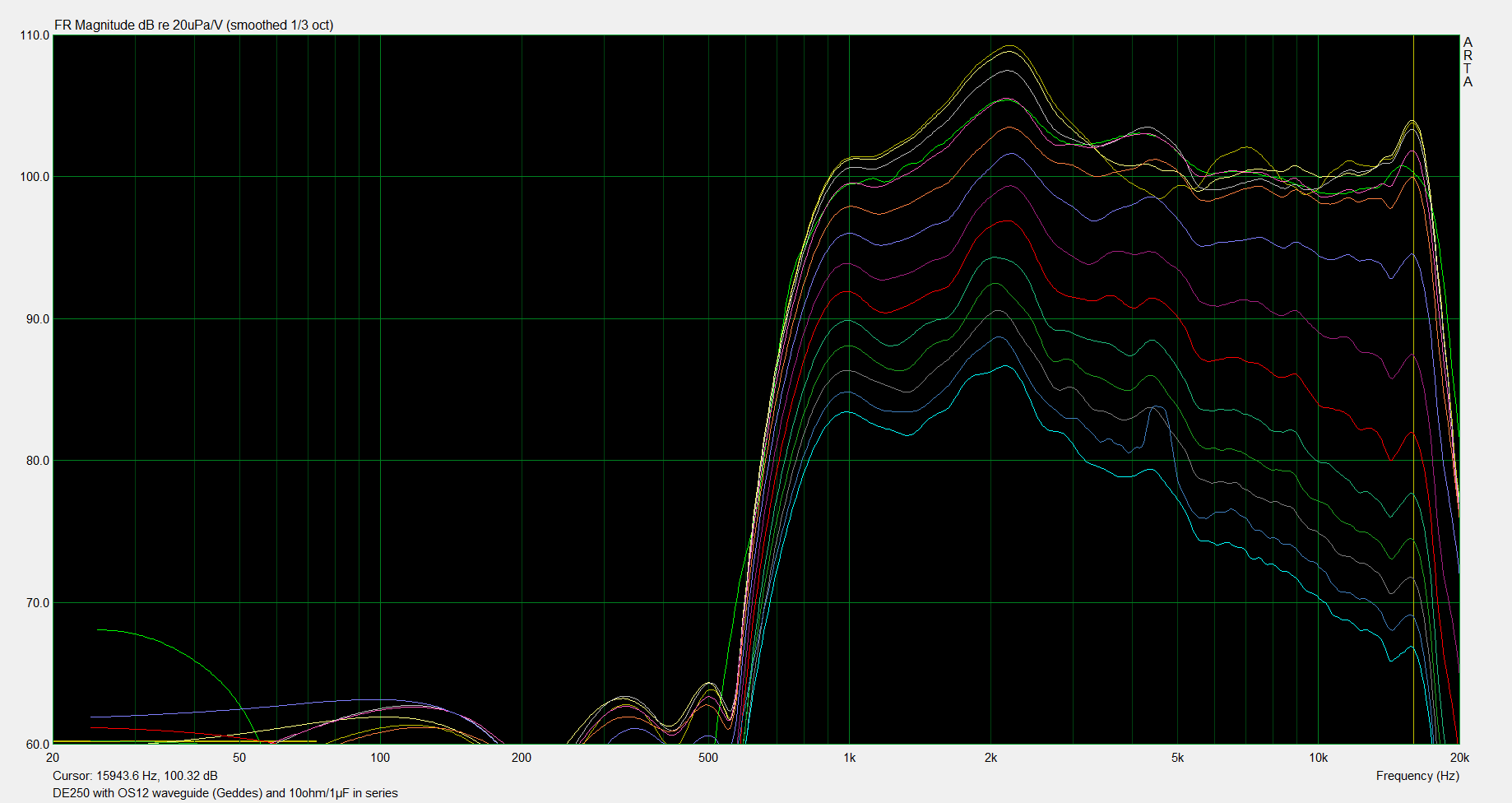Click the 1k frequency axis label
1512x803 pixels.
(x=850, y=758)
